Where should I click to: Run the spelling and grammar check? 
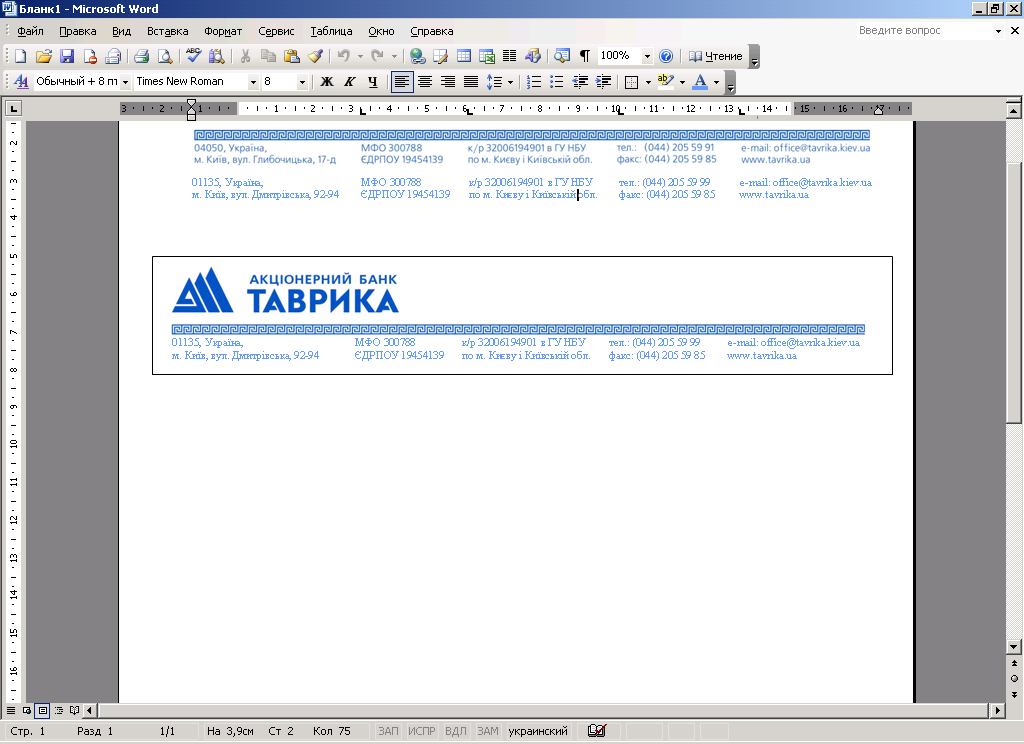pyautogui.click(x=193, y=56)
